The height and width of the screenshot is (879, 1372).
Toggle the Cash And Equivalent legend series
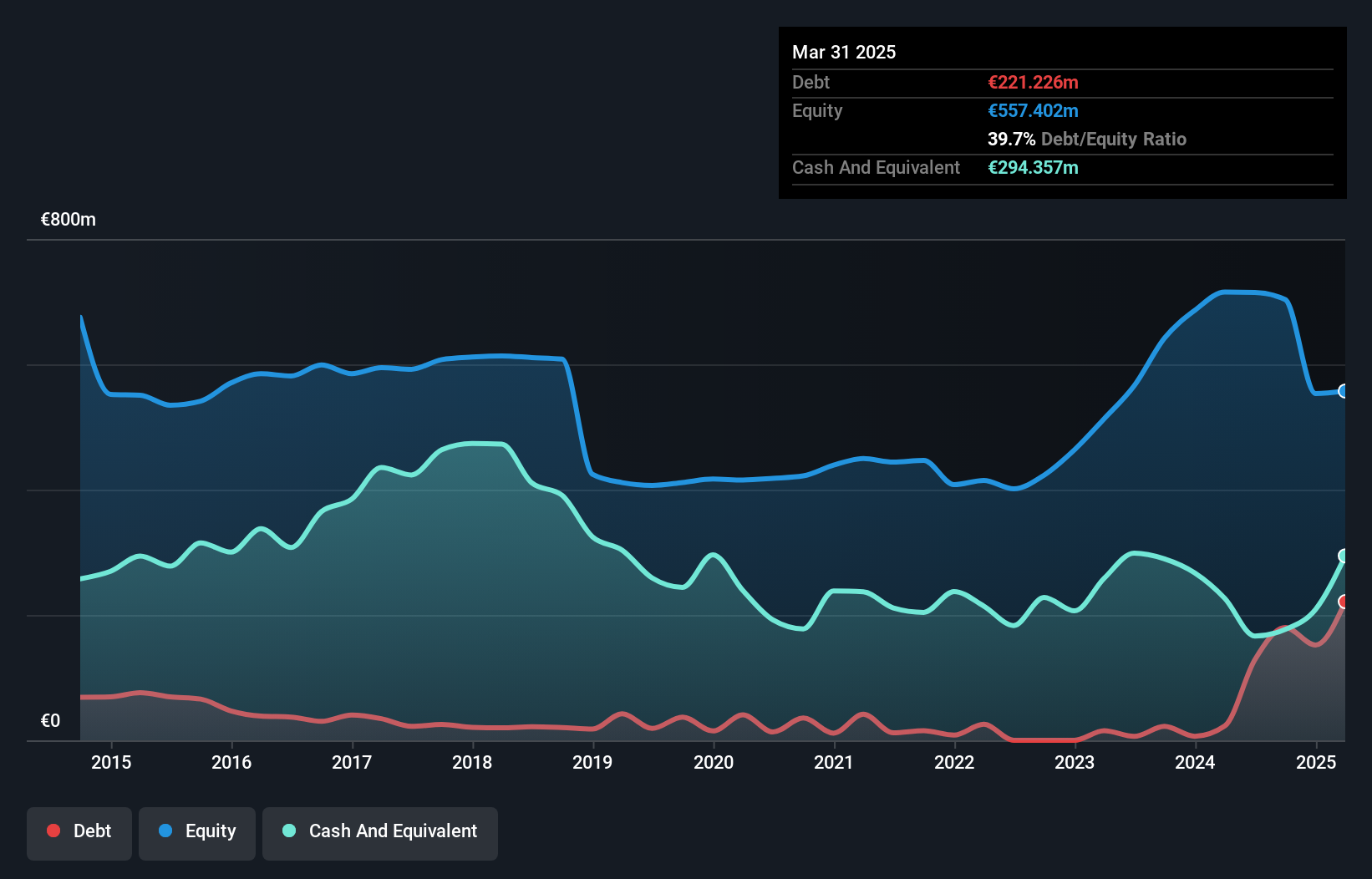tap(380, 831)
